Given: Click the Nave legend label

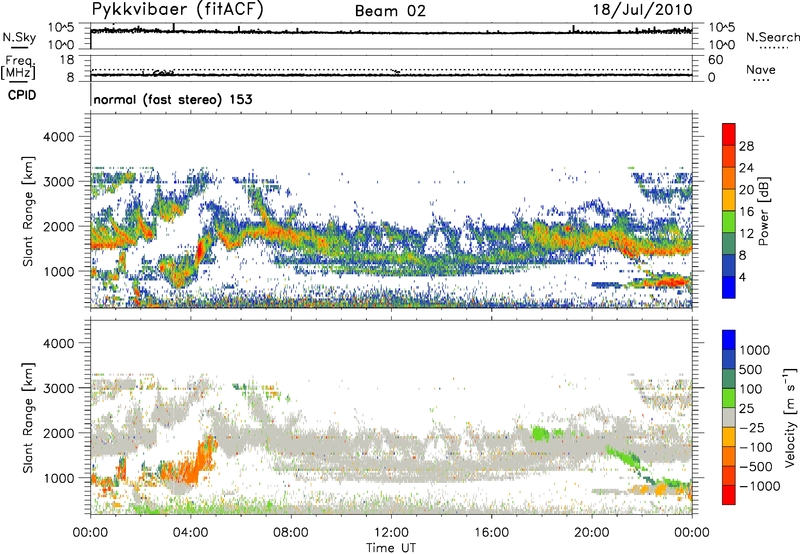Looking at the screenshot, I should tap(760, 69).
